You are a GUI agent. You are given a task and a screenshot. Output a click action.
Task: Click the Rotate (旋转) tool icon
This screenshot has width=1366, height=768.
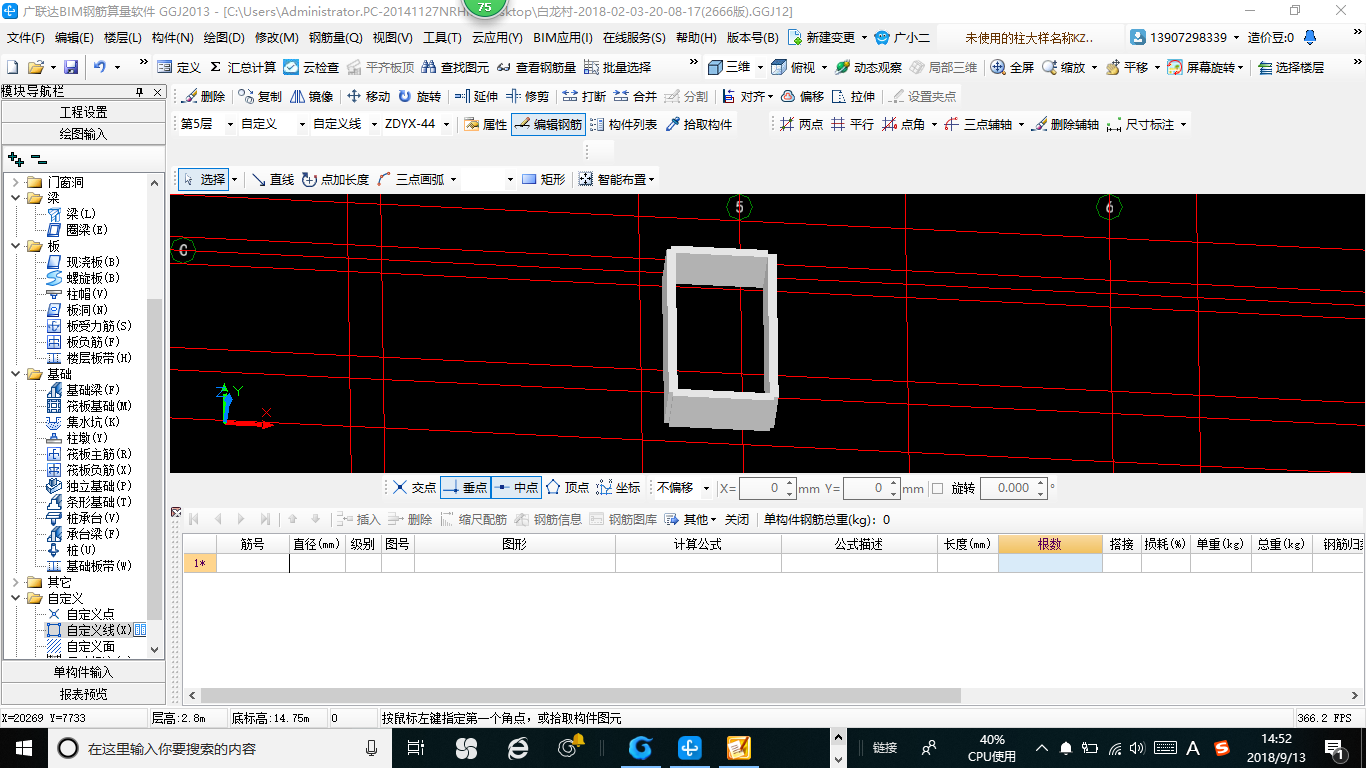tap(405, 97)
